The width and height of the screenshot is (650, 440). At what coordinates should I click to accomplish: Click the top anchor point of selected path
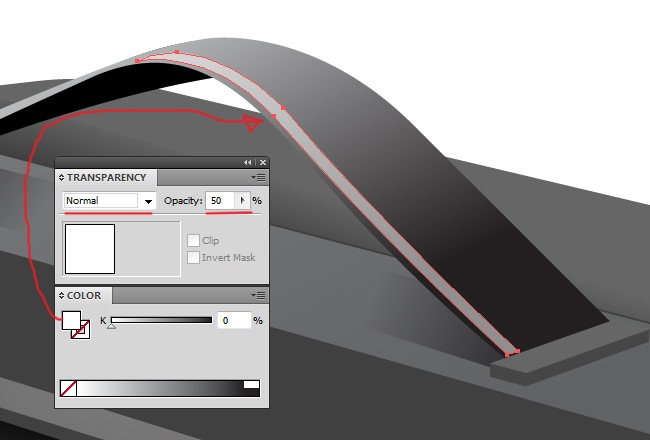coord(177,52)
